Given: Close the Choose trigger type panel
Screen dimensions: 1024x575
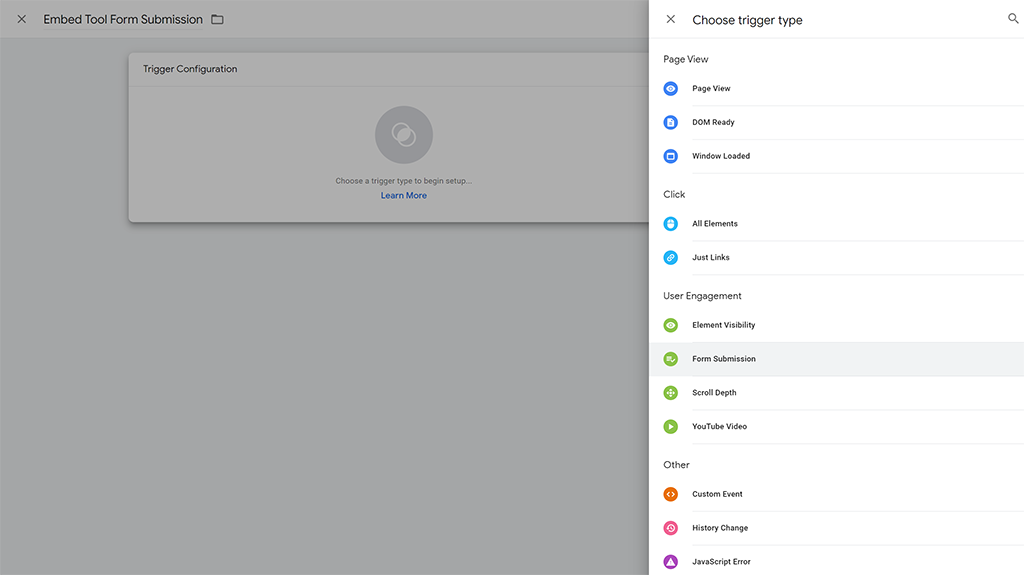Looking at the screenshot, I should [x=671, y=19].
